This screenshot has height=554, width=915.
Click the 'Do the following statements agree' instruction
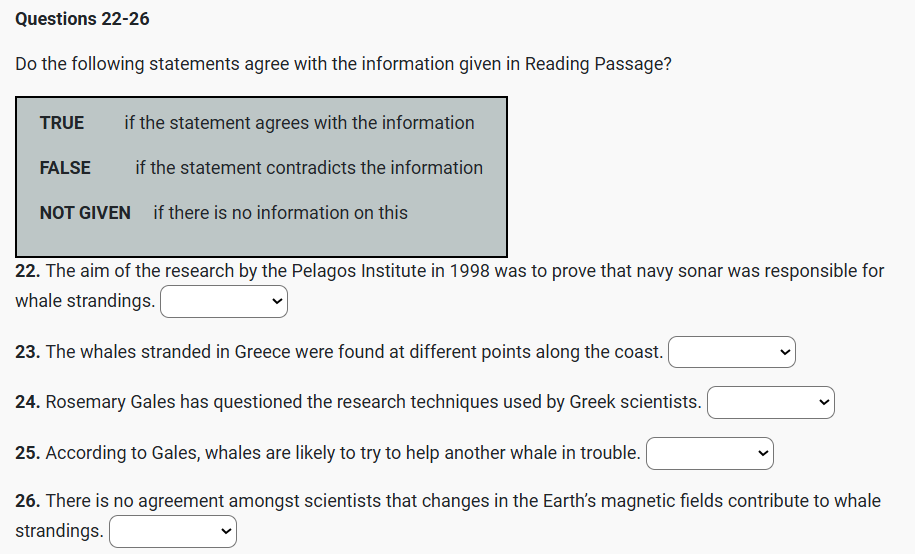[x=343, y=64]
